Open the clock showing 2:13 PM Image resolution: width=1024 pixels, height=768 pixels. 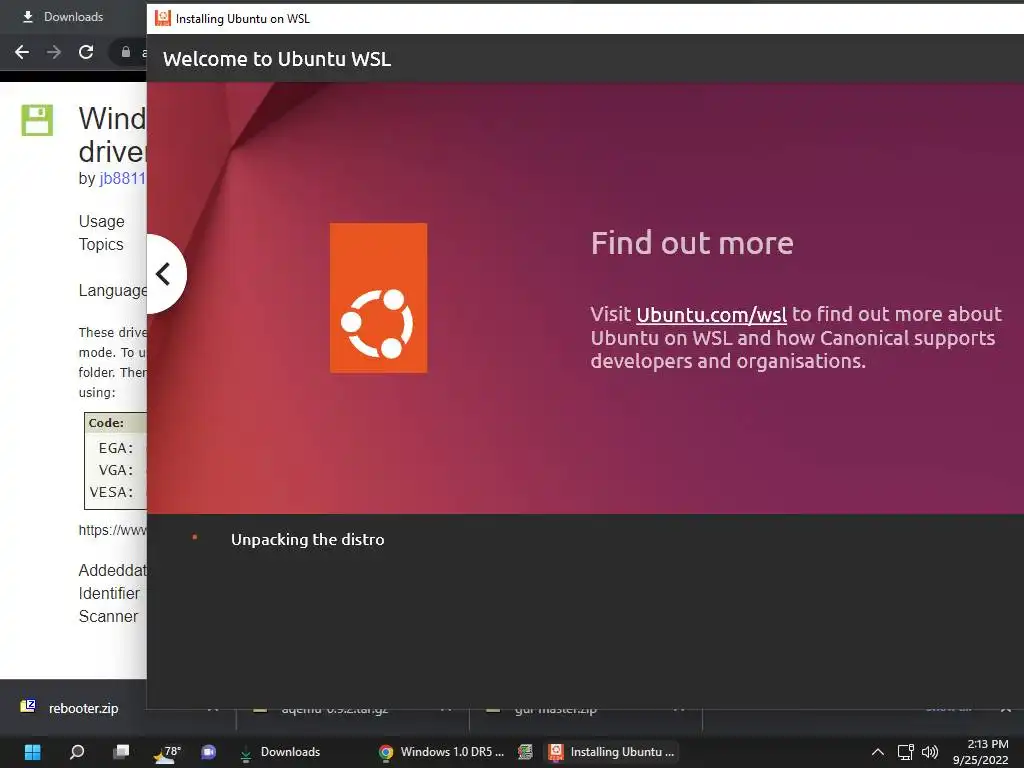[x=981, y=752]
